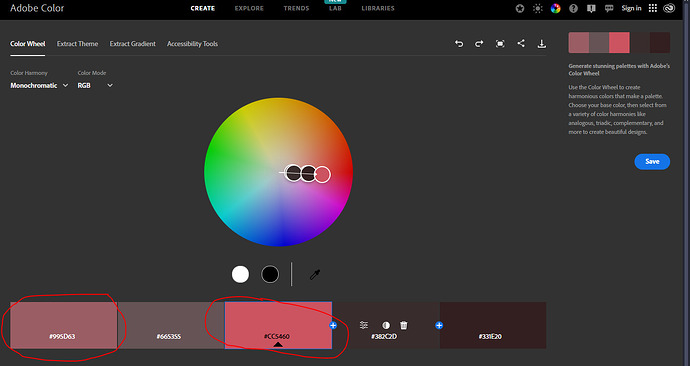This screenshot has width=690, height=366.
Task: Open the CREATE page
Action: click(202, 8)
